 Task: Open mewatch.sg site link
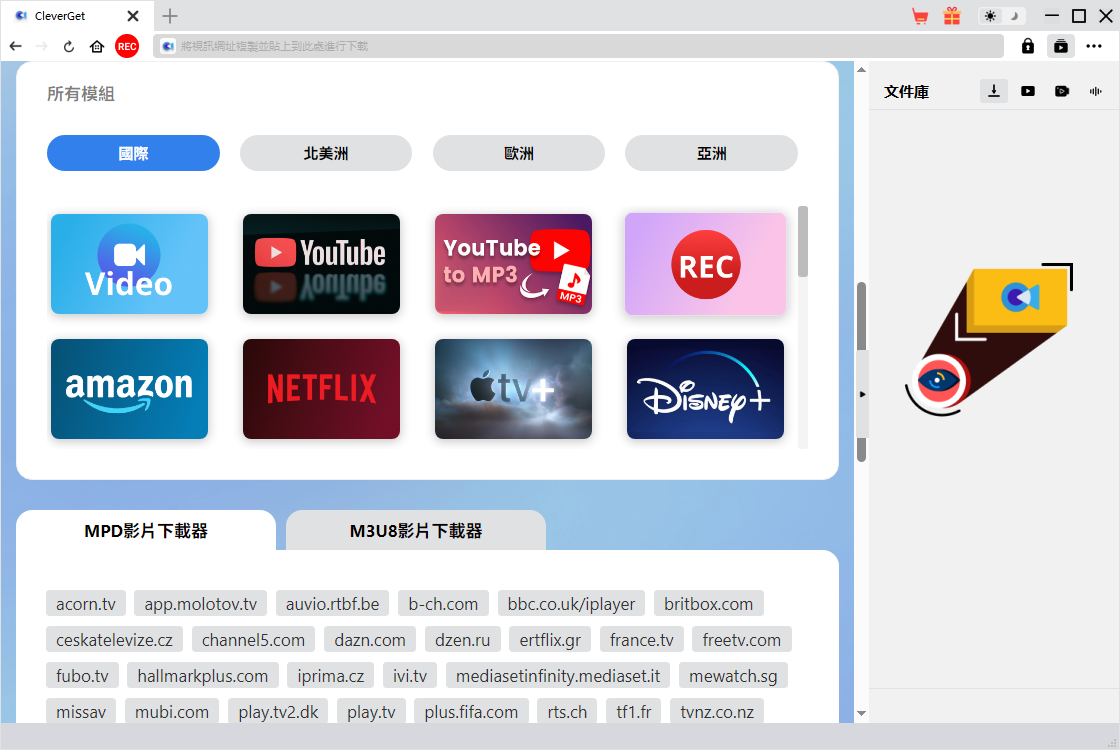coord(734,675)
